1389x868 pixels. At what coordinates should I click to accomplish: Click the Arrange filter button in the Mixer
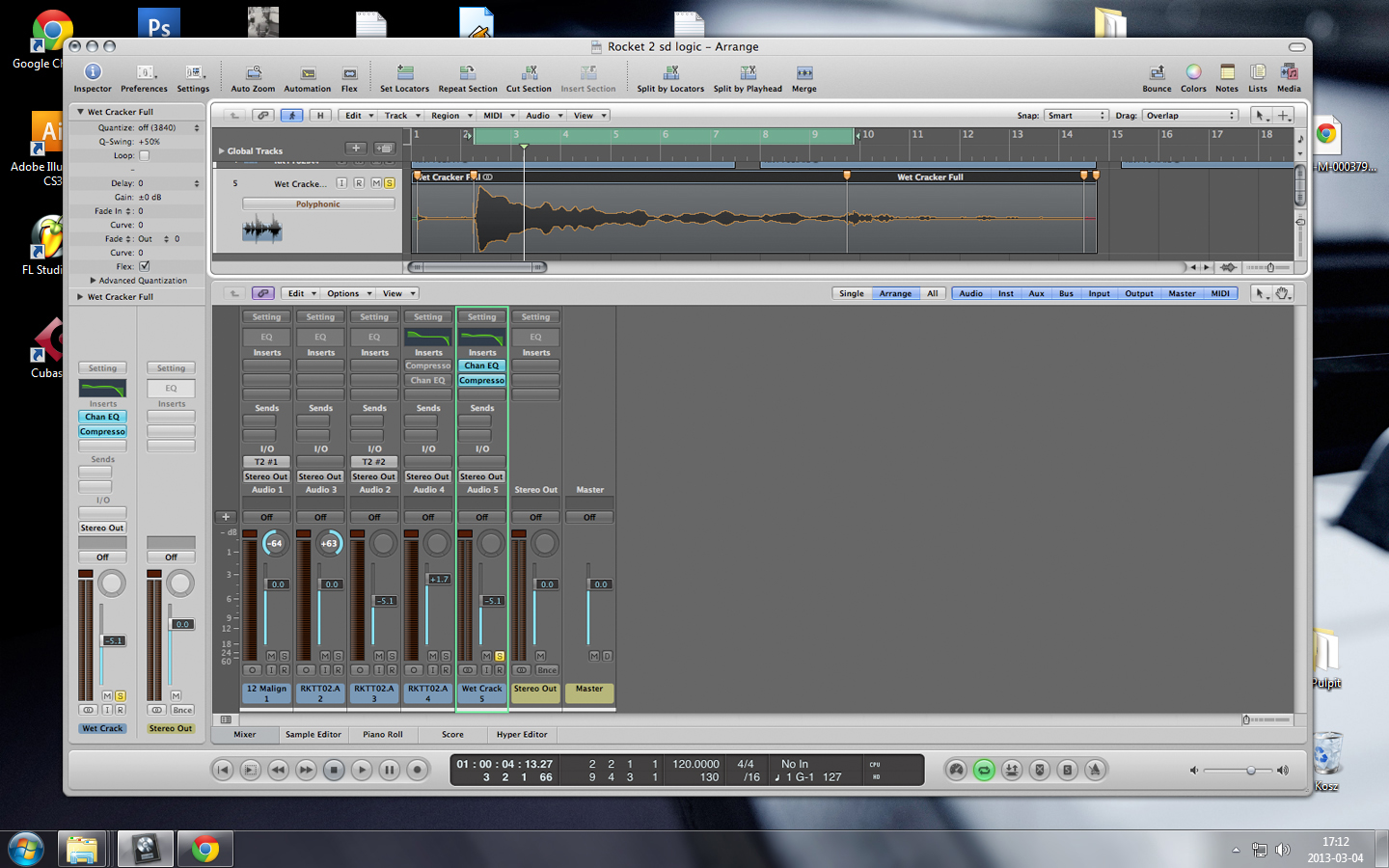coord(895,293)
